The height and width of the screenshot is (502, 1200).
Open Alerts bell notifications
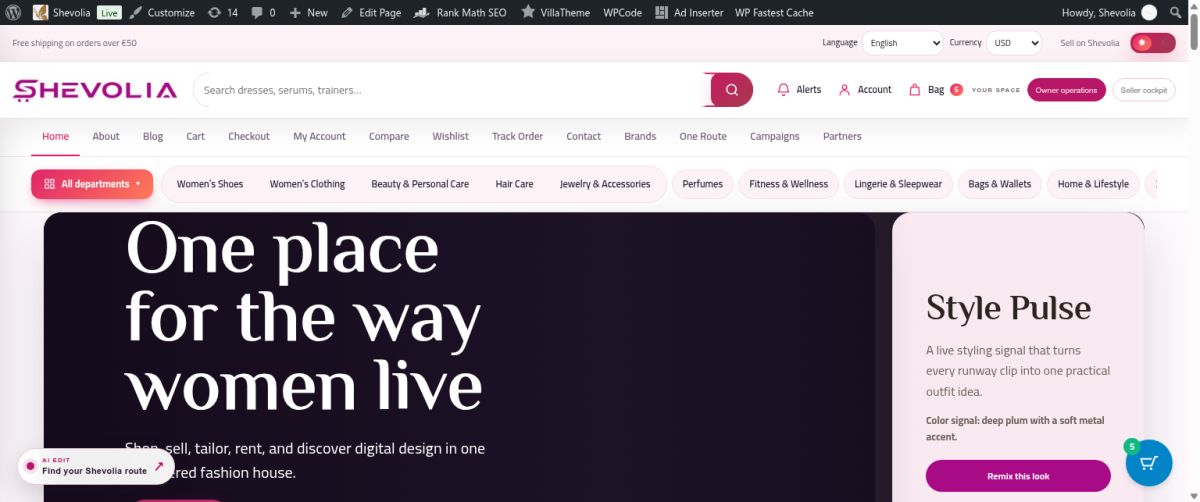click(799, 90)
